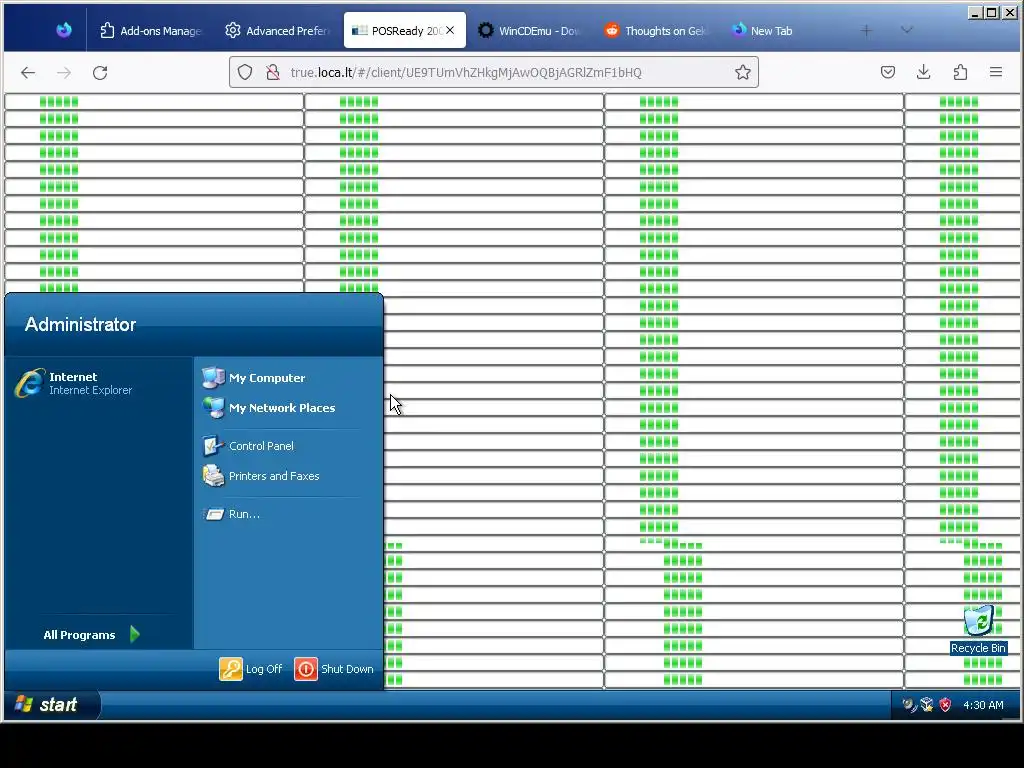Open the Firefox hamburger menu
Screen dimensions: 1024x768
pos(996,72)
